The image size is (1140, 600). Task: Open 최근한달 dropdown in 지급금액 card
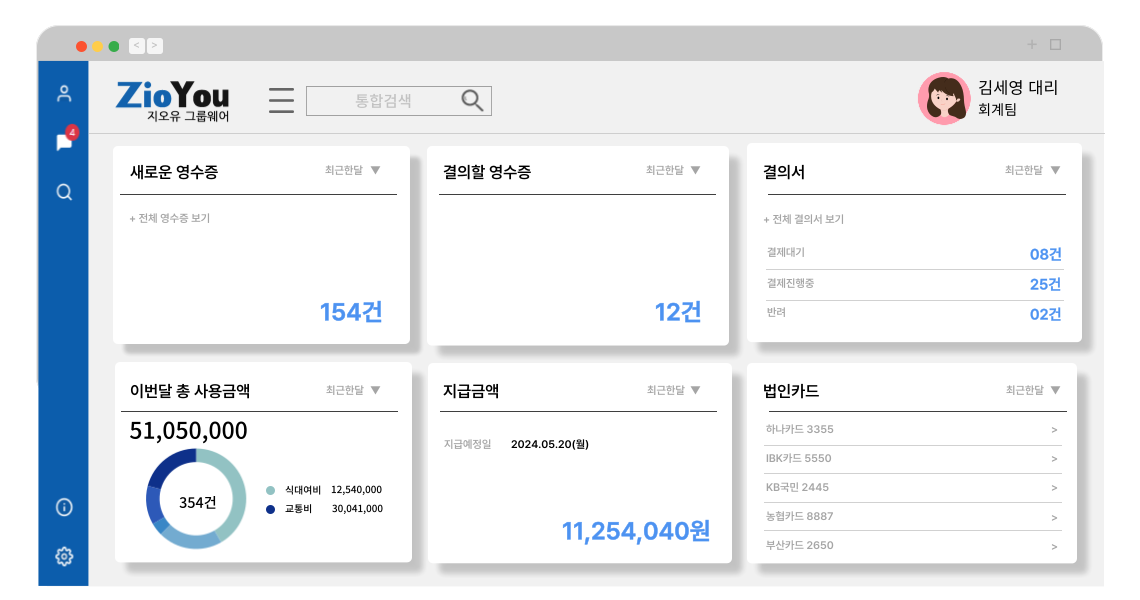tap(674, 390)
